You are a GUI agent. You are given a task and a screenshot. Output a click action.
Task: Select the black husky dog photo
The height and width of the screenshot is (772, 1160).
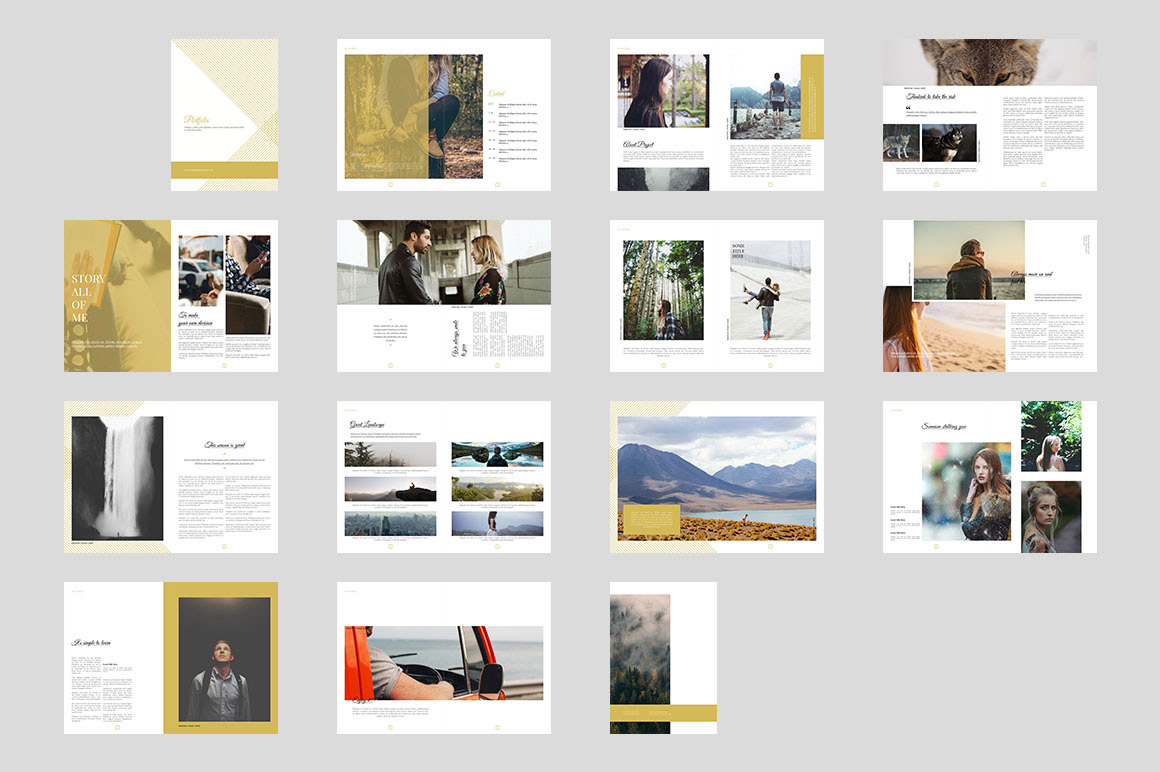point(949,143)
